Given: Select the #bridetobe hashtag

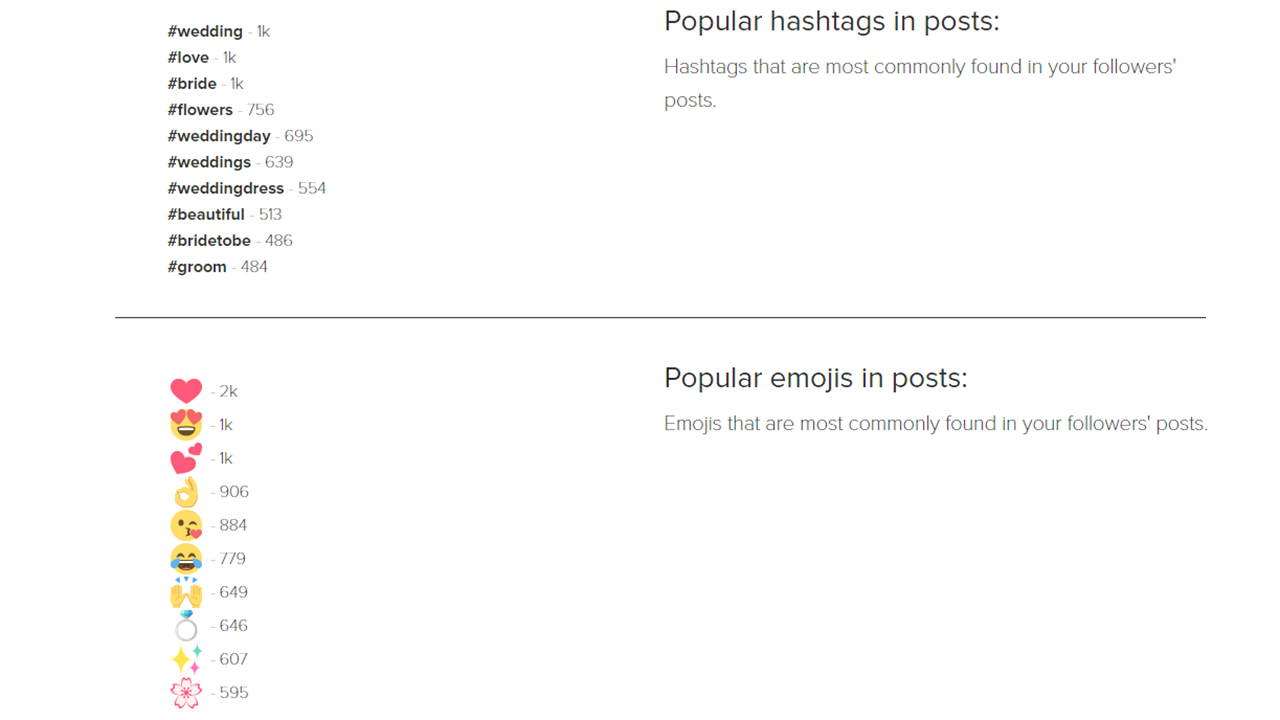Looking at the screenshot, I should 209,240.
